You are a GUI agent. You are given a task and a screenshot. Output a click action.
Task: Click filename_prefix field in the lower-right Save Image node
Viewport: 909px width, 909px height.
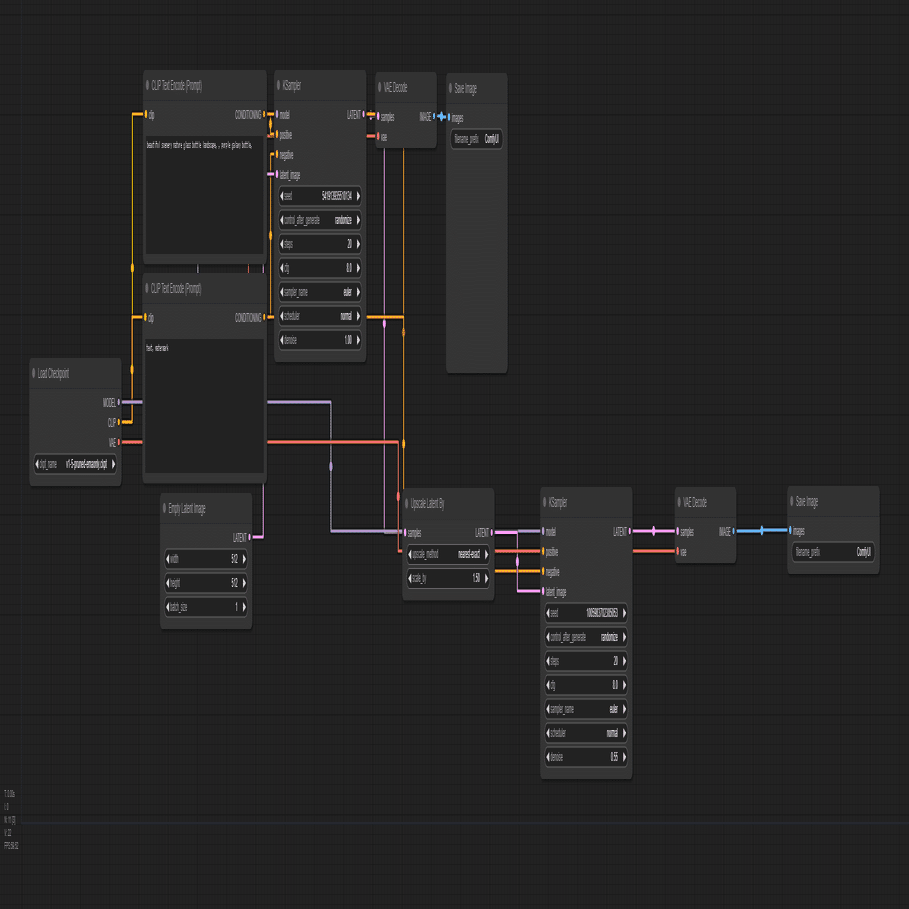point(833,552)
